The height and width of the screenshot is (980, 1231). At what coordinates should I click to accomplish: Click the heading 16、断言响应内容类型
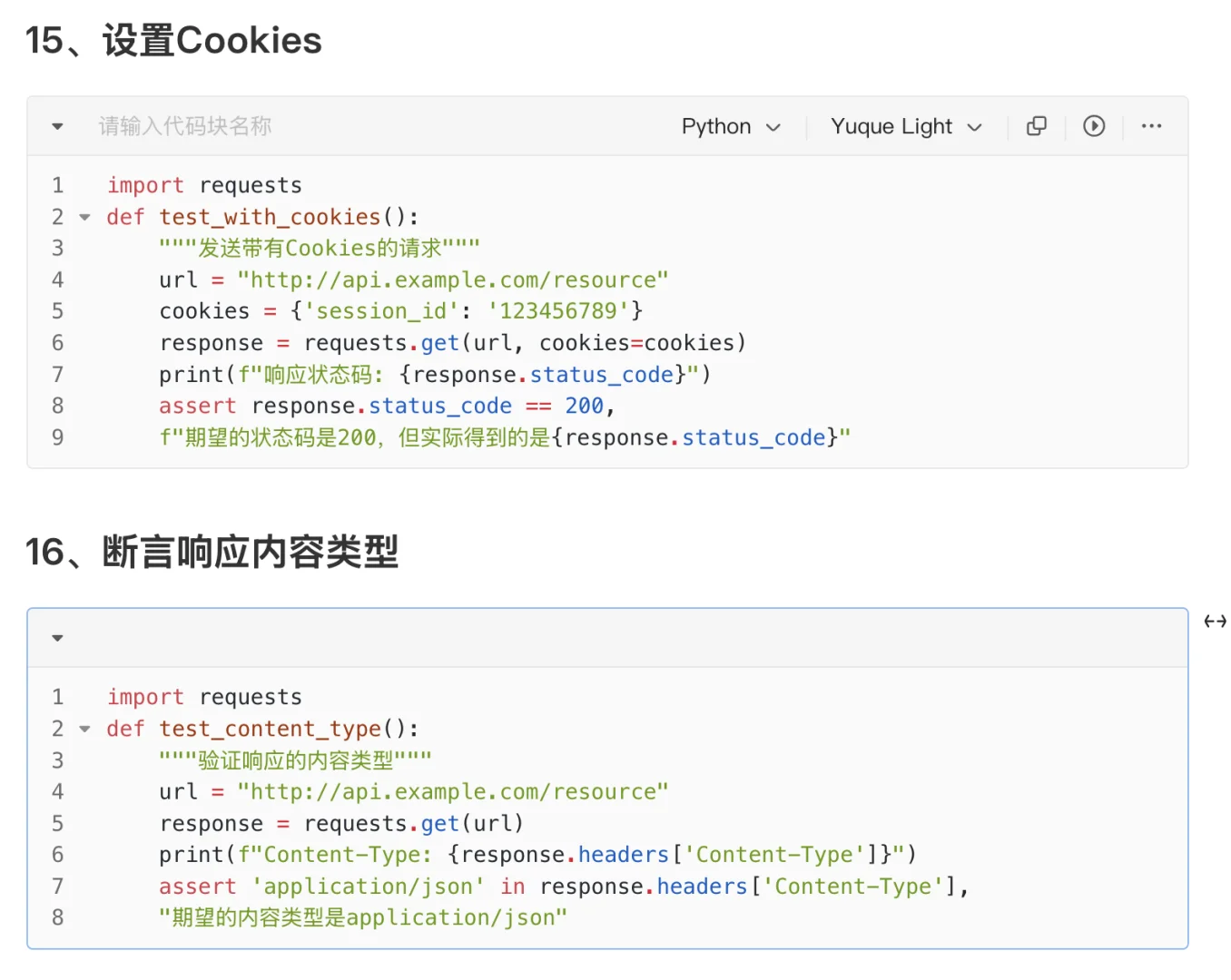point(212,552)
